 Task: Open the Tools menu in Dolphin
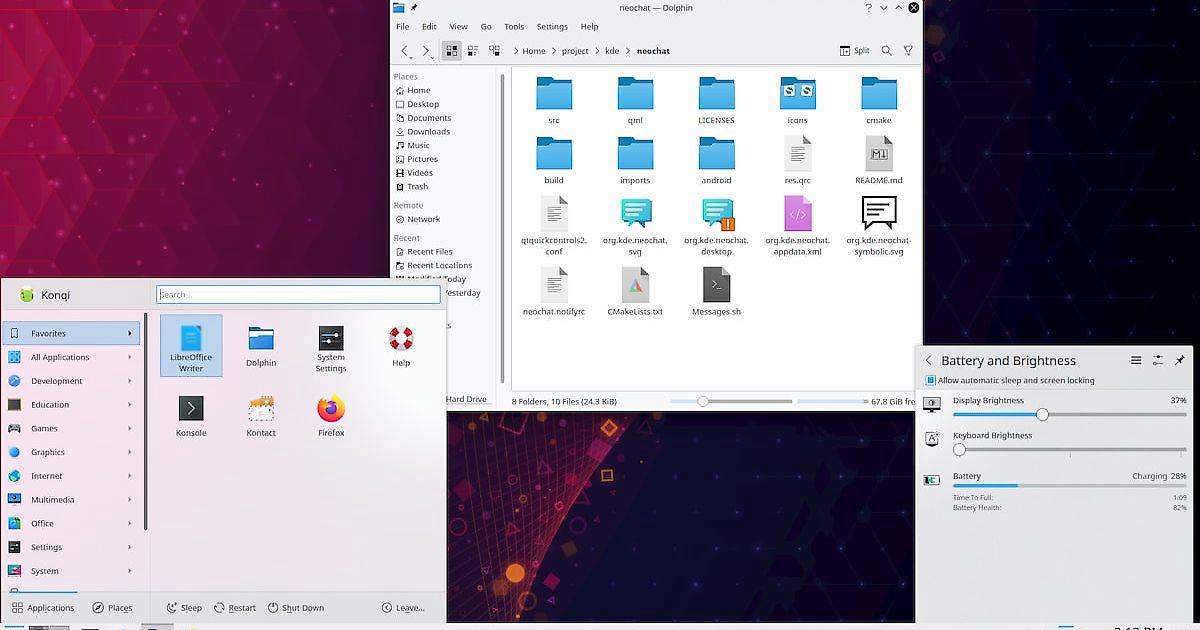(514, 27)
